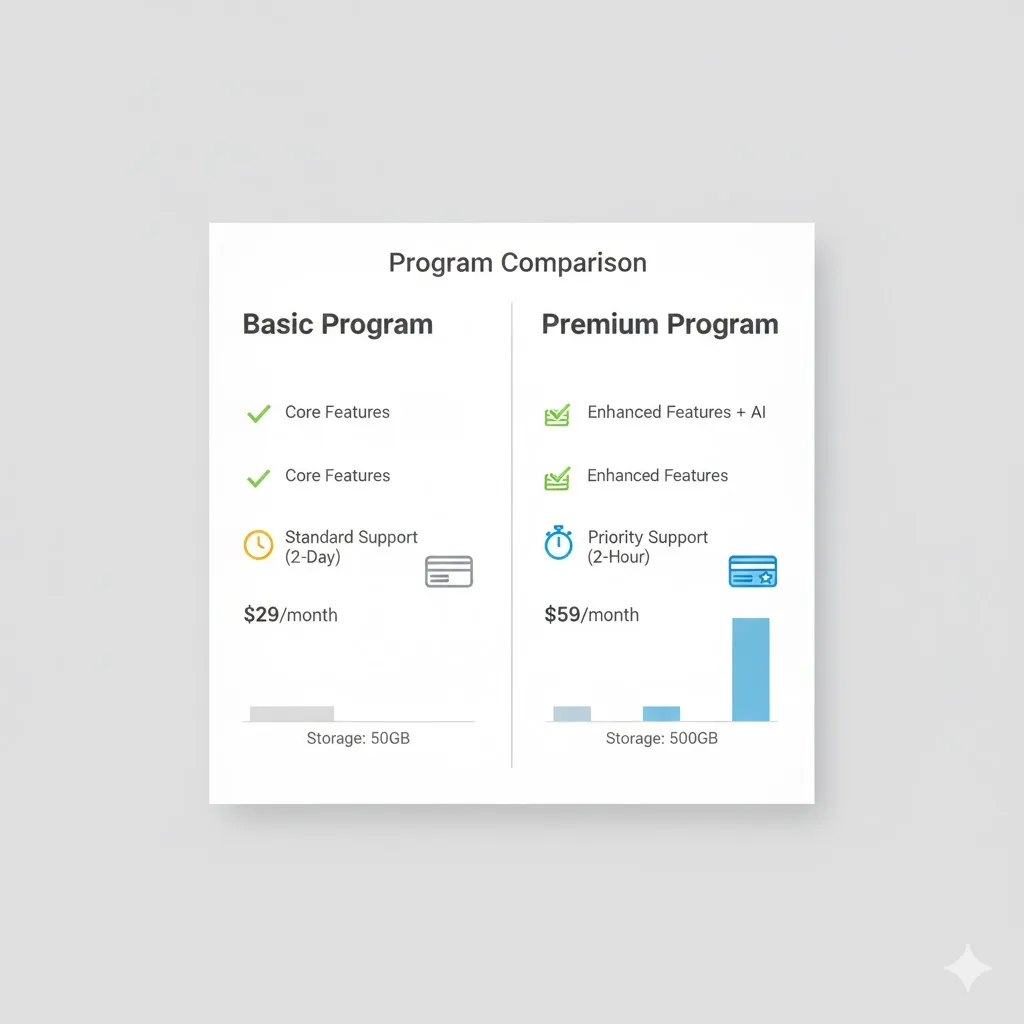Screen dimensions: 1024x1024
Task: Click the tallest blue bar in Premium chart
Action: (x=751, y=669)
